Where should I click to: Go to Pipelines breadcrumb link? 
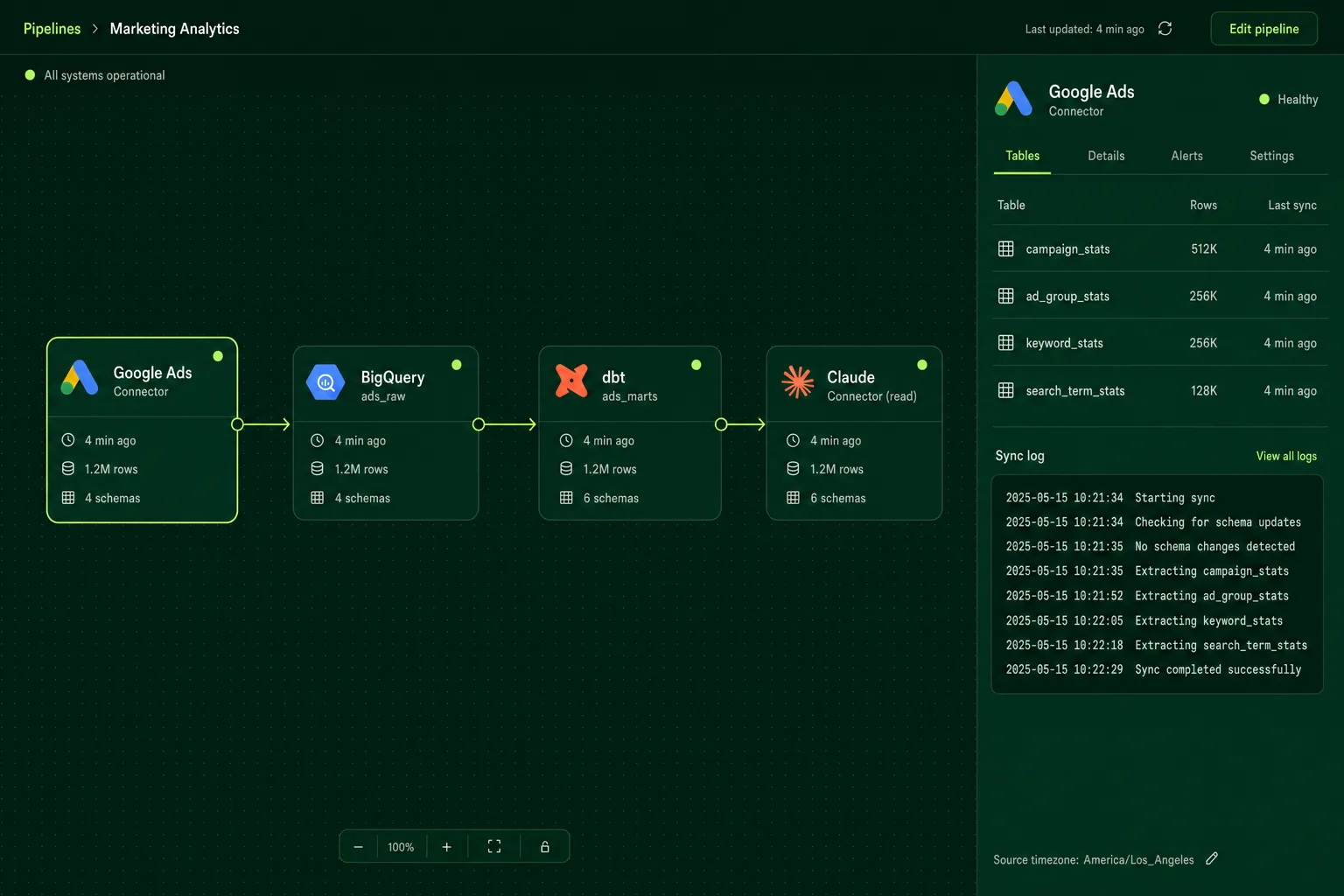coord(52,29)
